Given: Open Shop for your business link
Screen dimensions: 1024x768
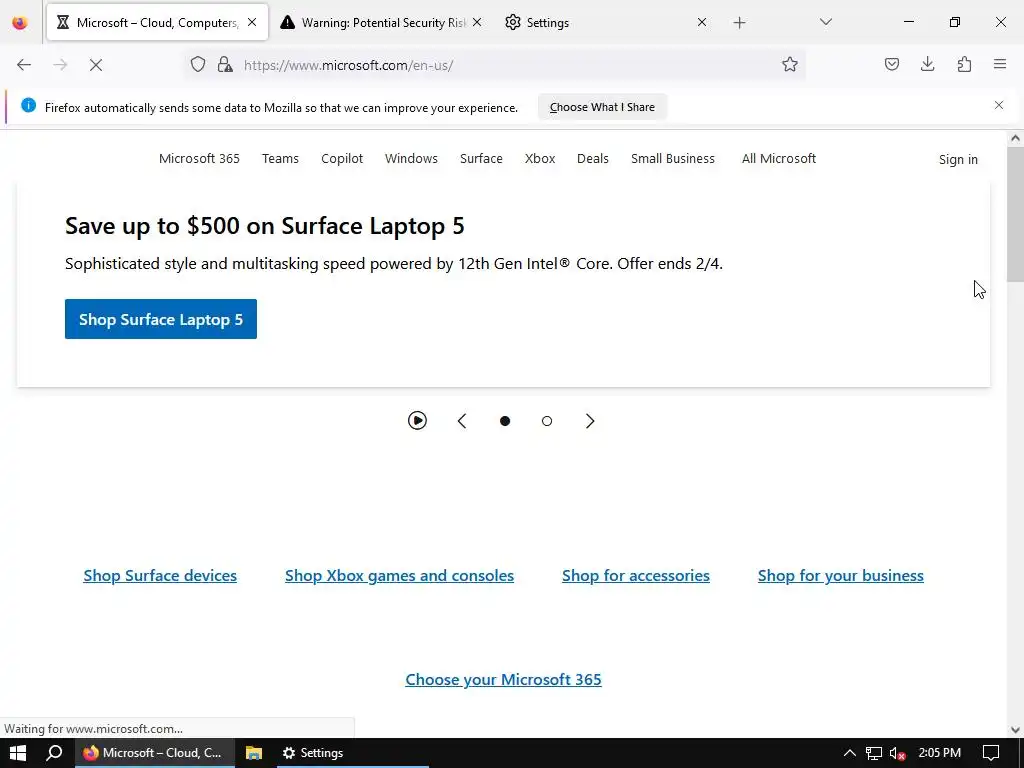Looking at the screenshot, I should 841,576.
